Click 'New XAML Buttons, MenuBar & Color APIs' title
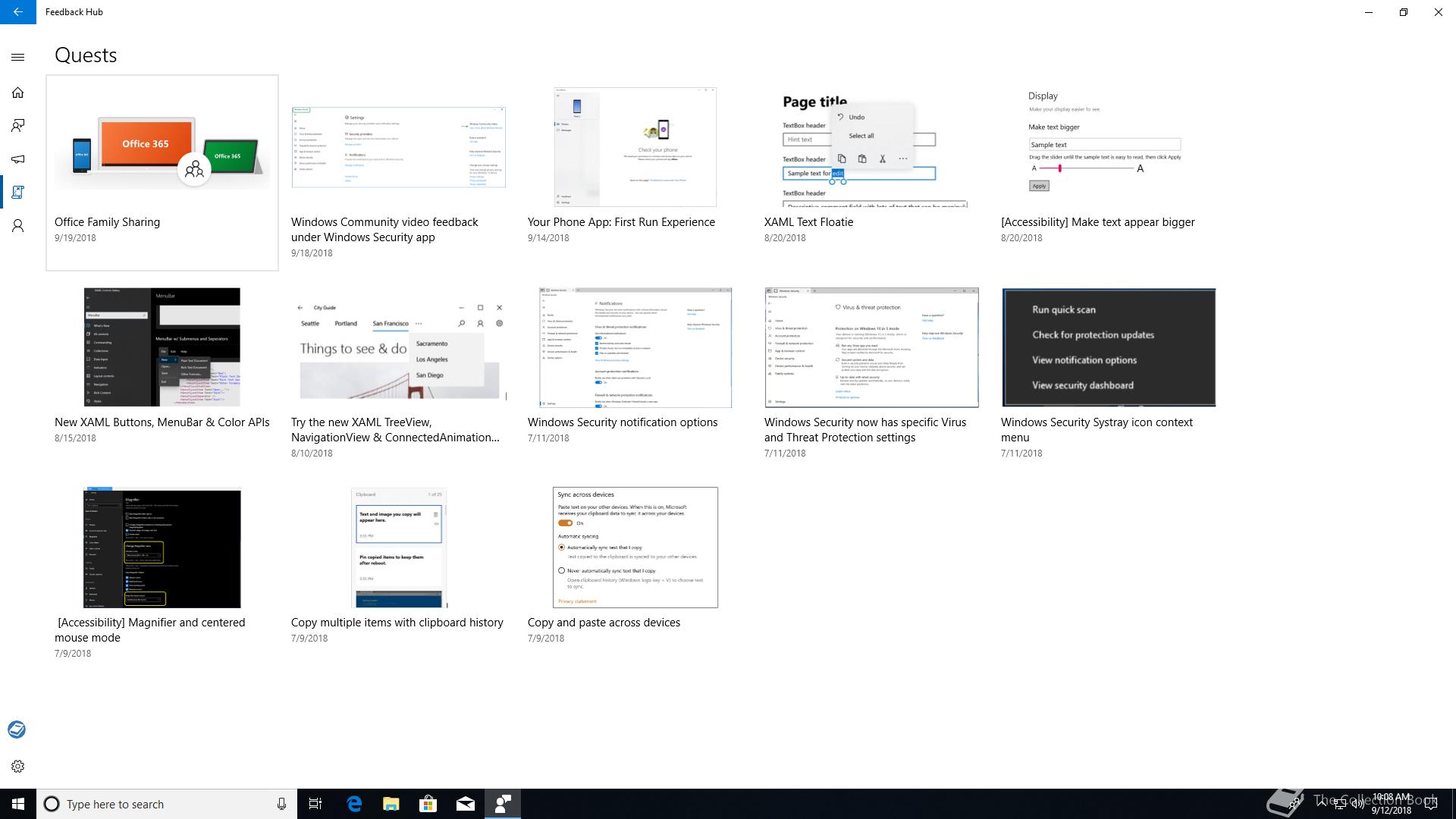 (162, 422)
